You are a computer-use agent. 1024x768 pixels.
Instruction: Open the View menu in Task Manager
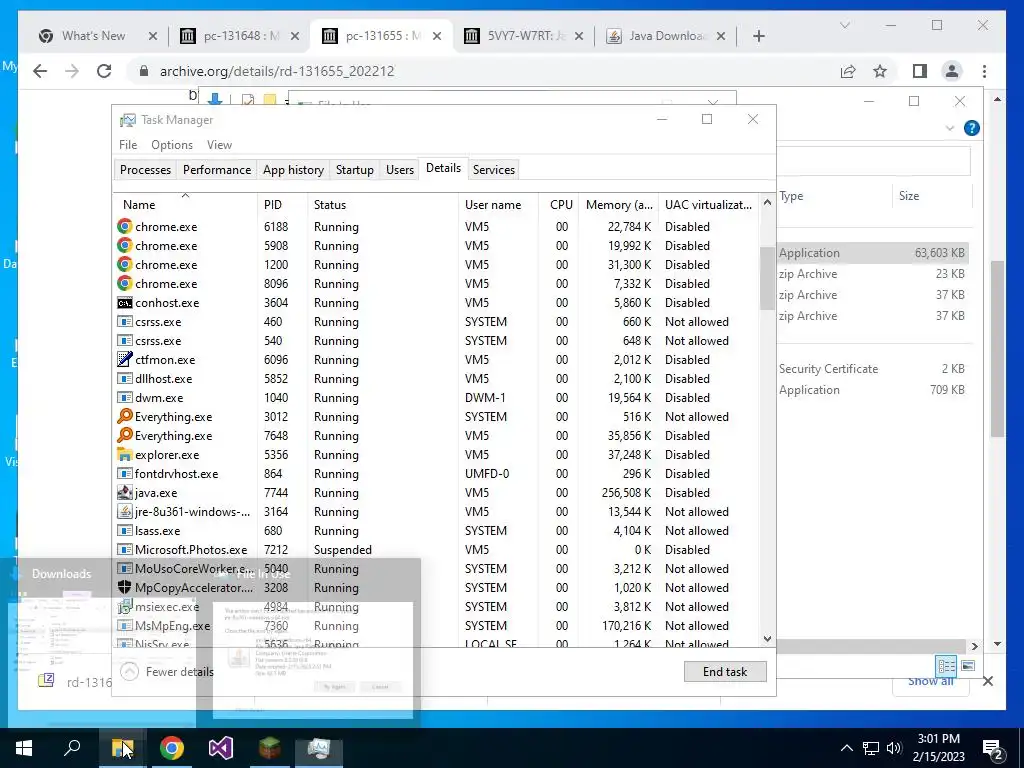point(219,145)
